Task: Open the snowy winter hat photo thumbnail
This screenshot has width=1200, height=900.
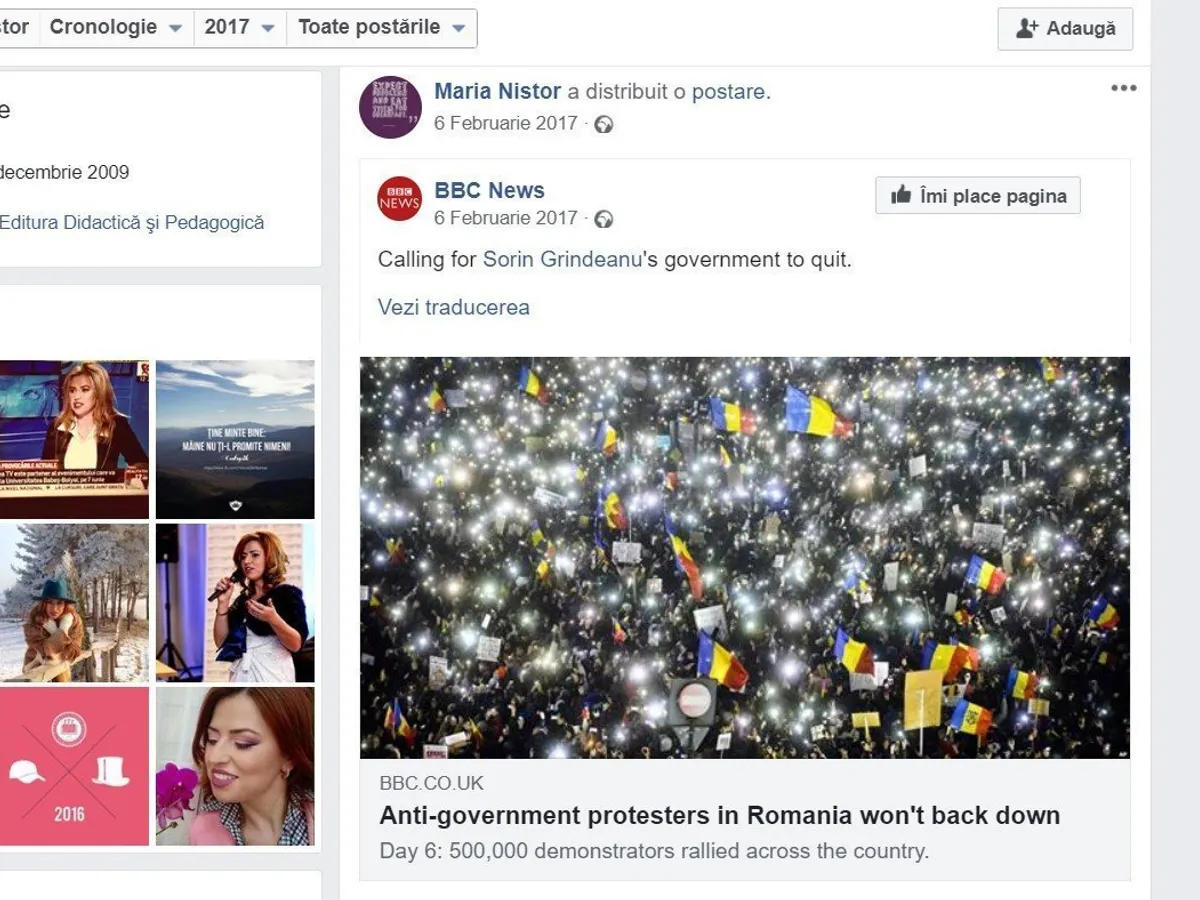Action: 74,603
